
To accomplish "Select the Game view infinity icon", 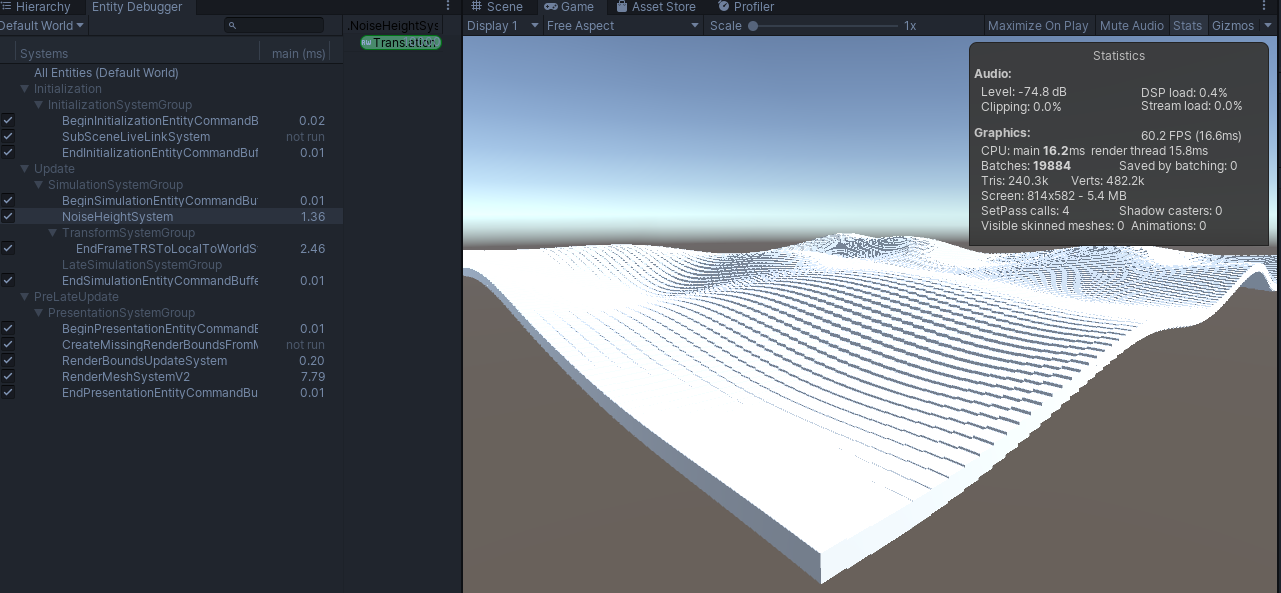I will click(x=550, y=7).
